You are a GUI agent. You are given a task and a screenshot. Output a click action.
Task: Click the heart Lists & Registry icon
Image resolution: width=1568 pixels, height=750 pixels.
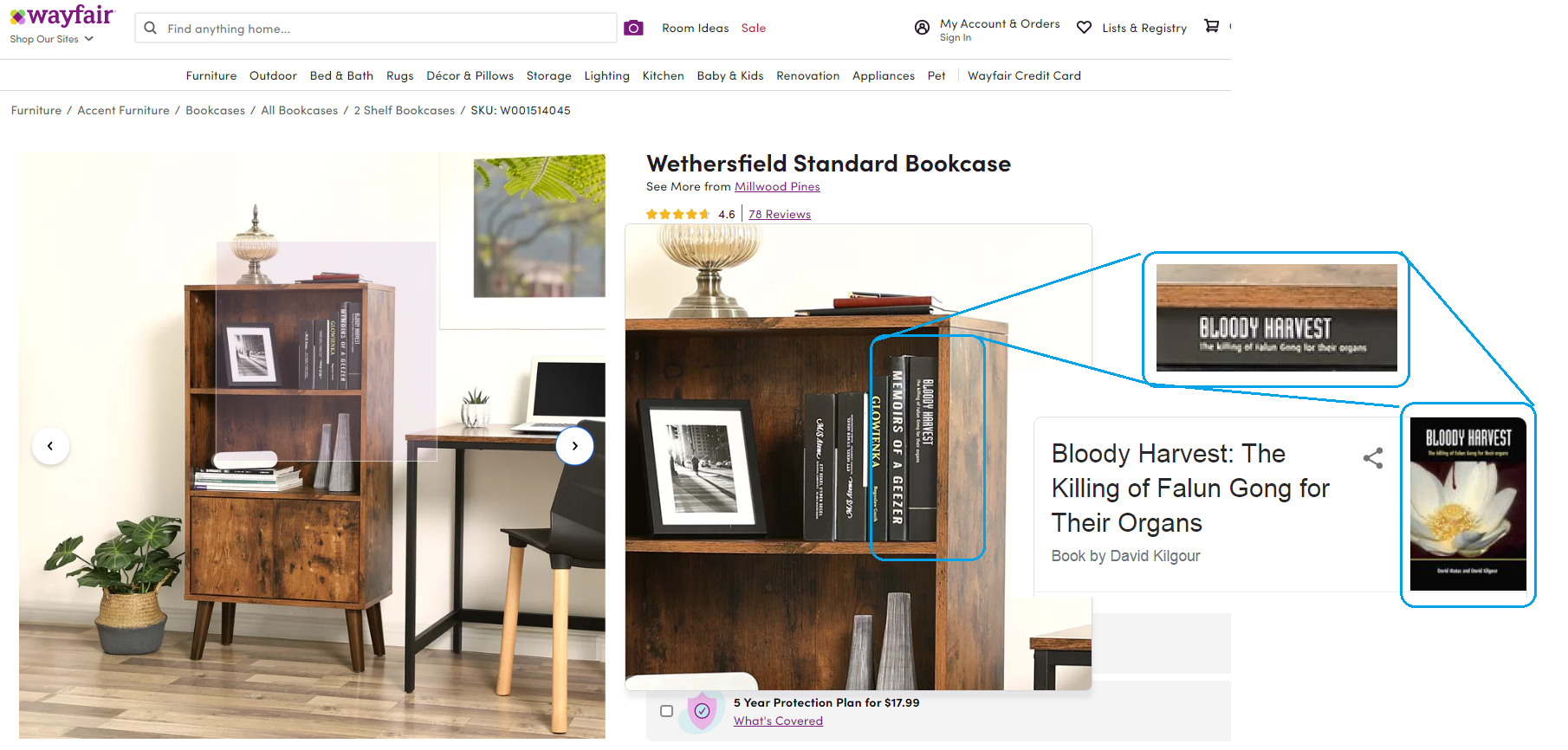click(x=1084, y=28)
